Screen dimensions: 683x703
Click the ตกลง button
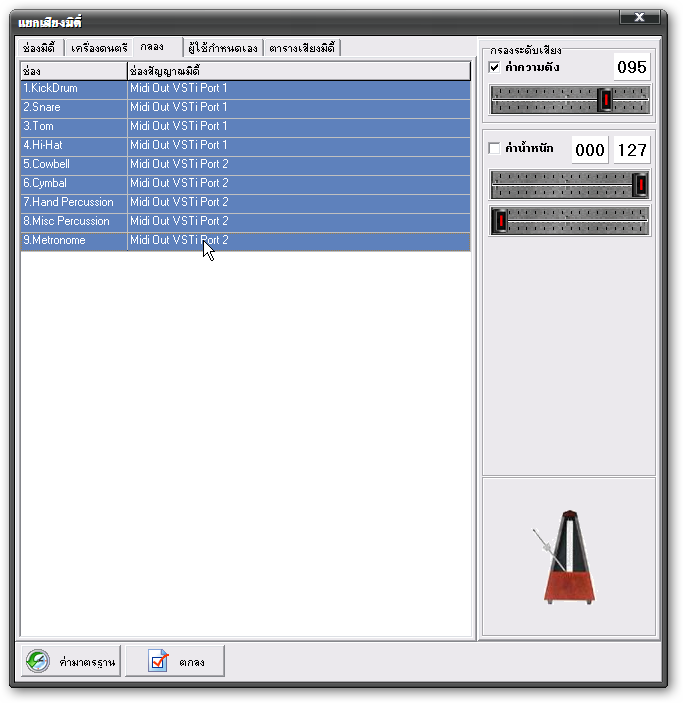[175, 661]
